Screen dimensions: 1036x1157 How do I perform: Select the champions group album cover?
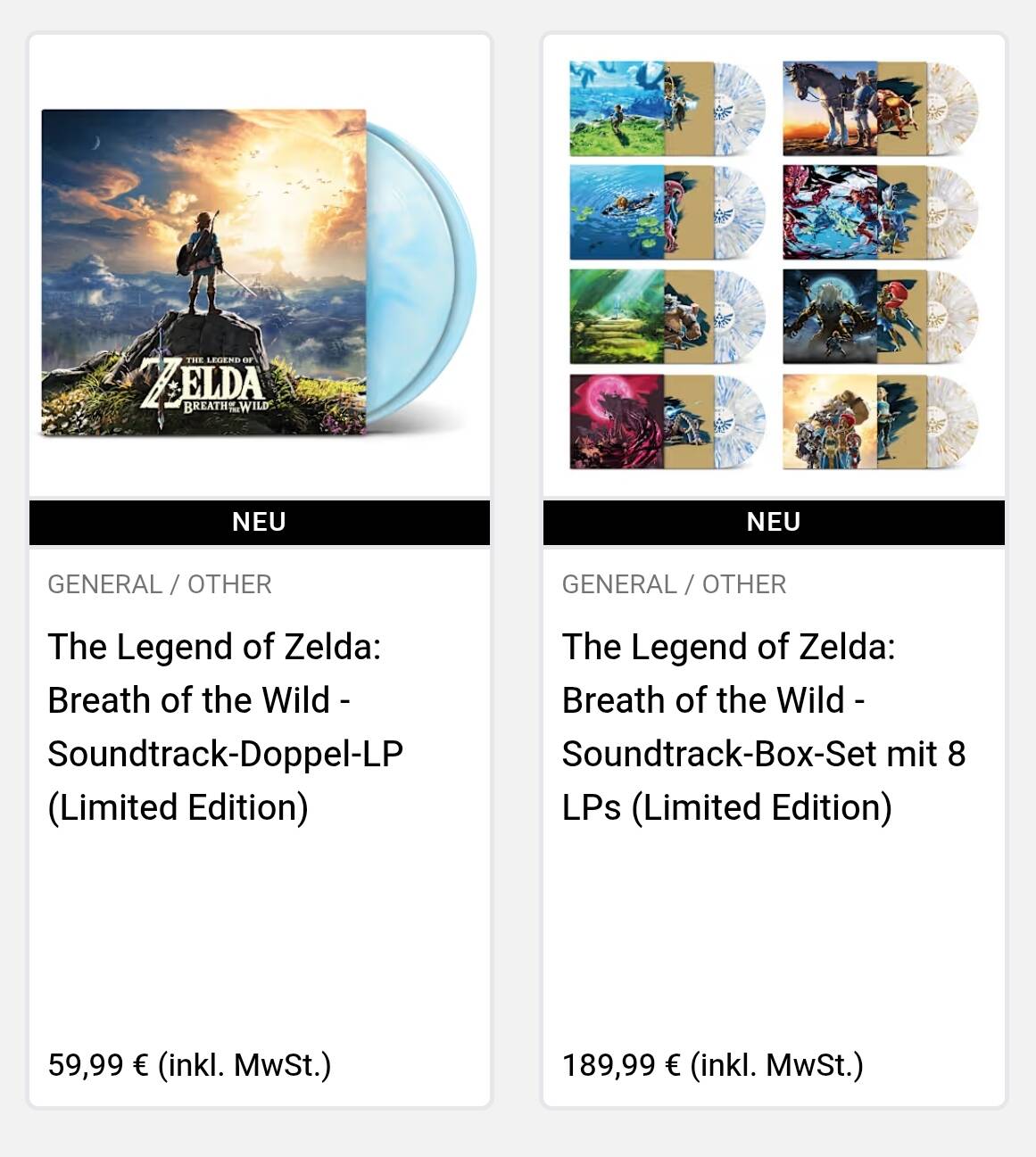click(829, 421)
